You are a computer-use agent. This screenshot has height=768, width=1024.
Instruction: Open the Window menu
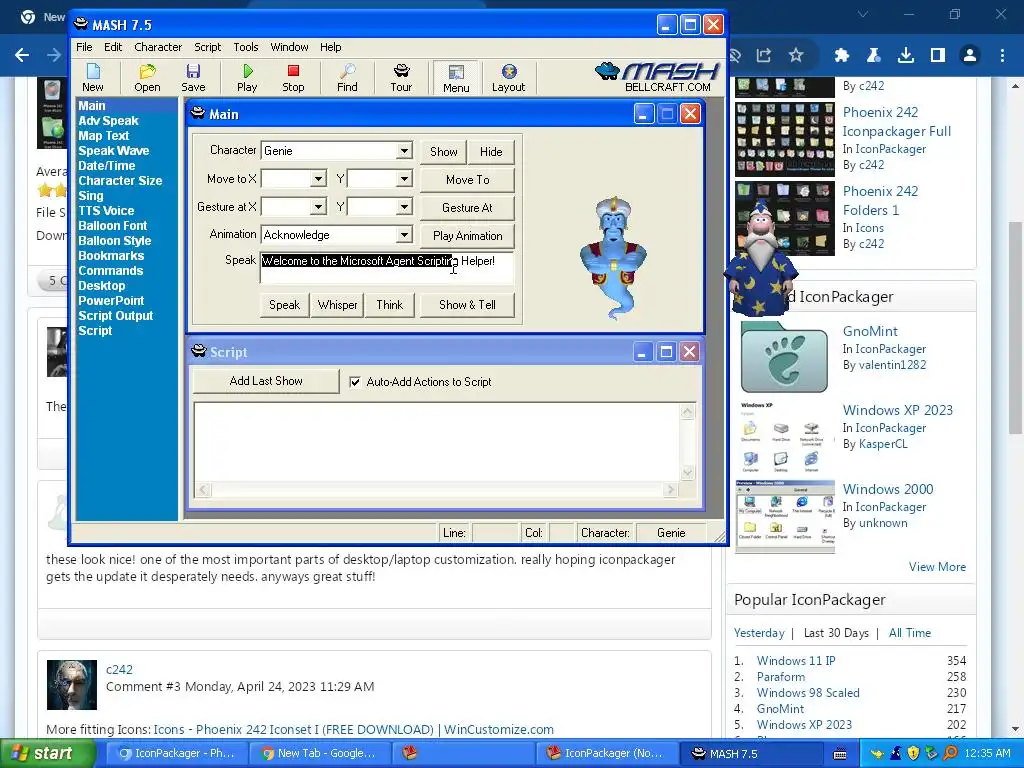(x=289, y=47)
